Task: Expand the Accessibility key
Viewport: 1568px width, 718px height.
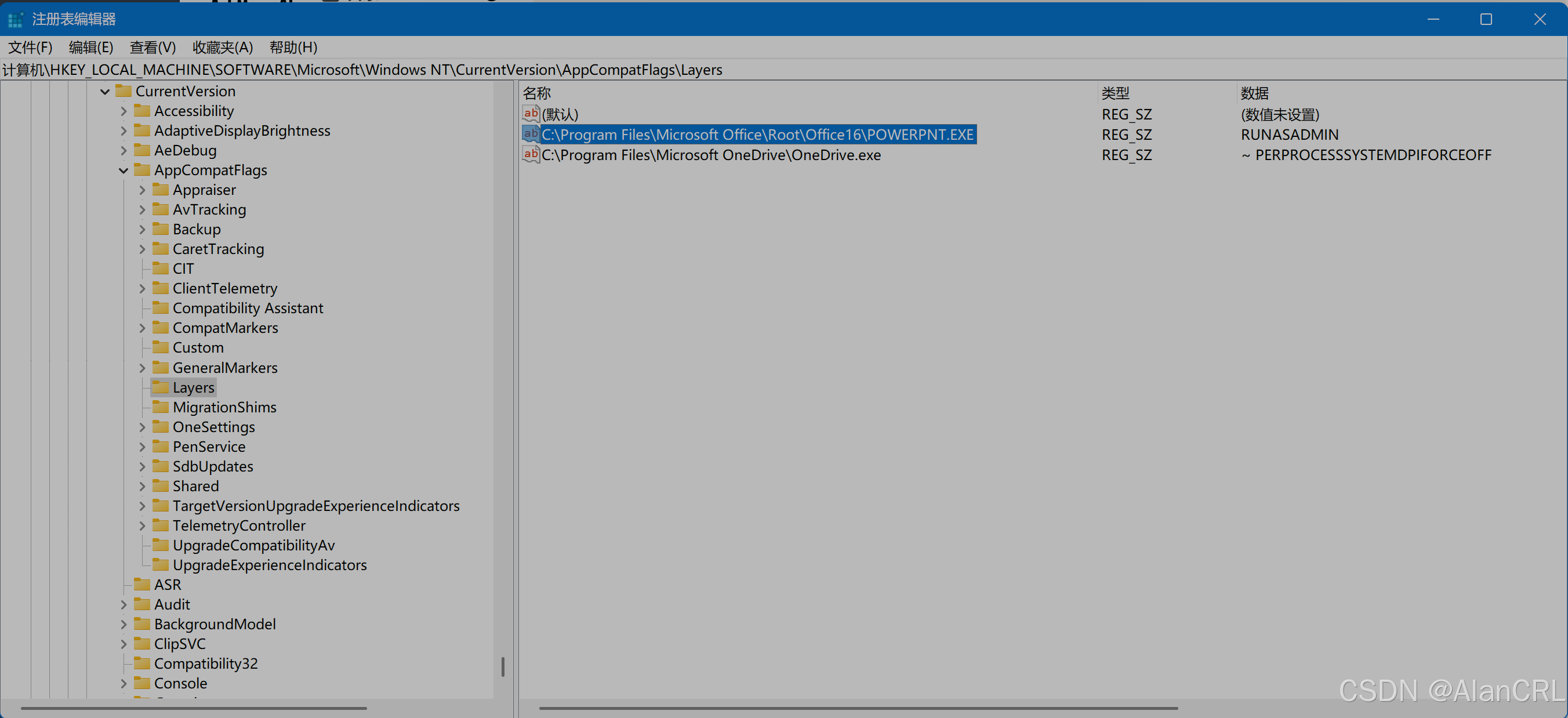Action: (124, 111)
